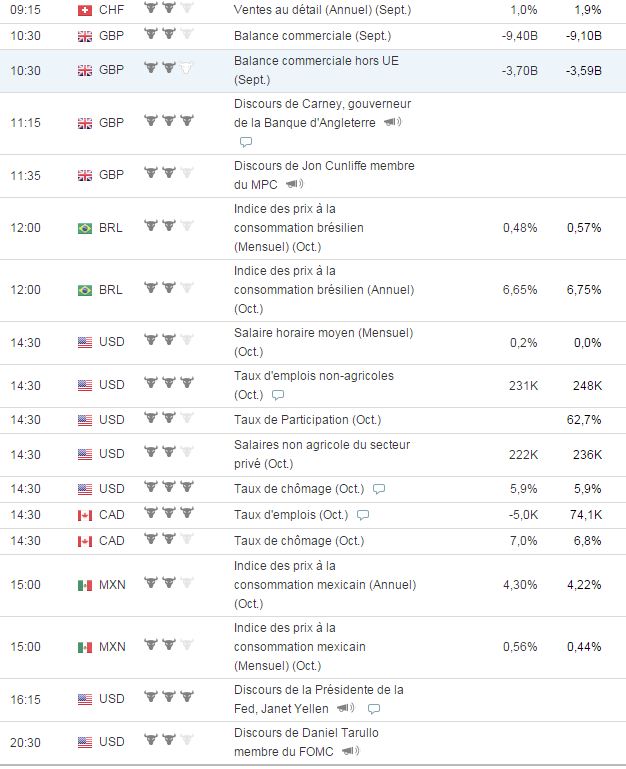This screenshot has width=626, height=769.
Task: Click Canadian flag on Taux d'emplois row
Action: [x=85, y=515]
